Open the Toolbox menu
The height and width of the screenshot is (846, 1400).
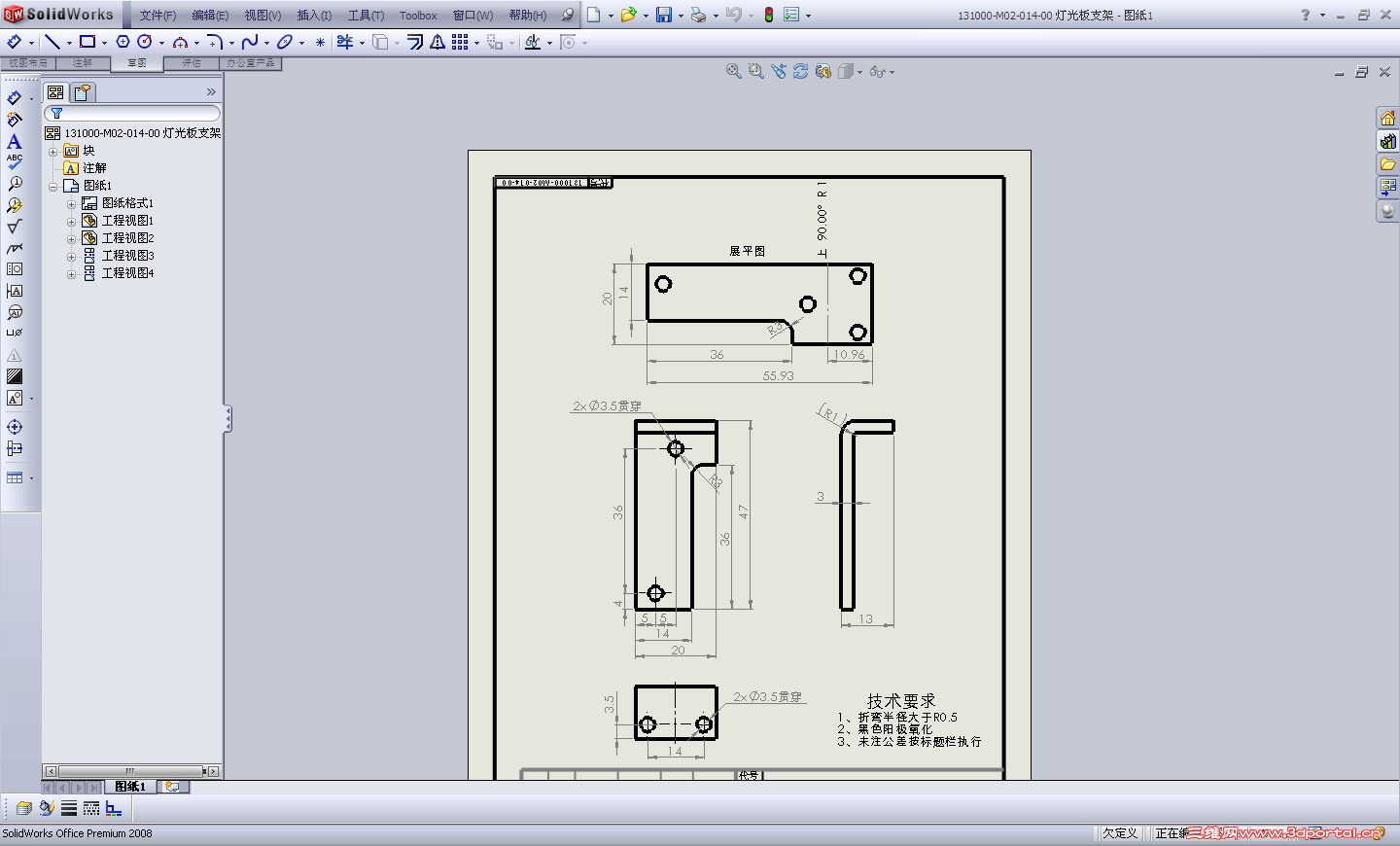pos(418,16)
